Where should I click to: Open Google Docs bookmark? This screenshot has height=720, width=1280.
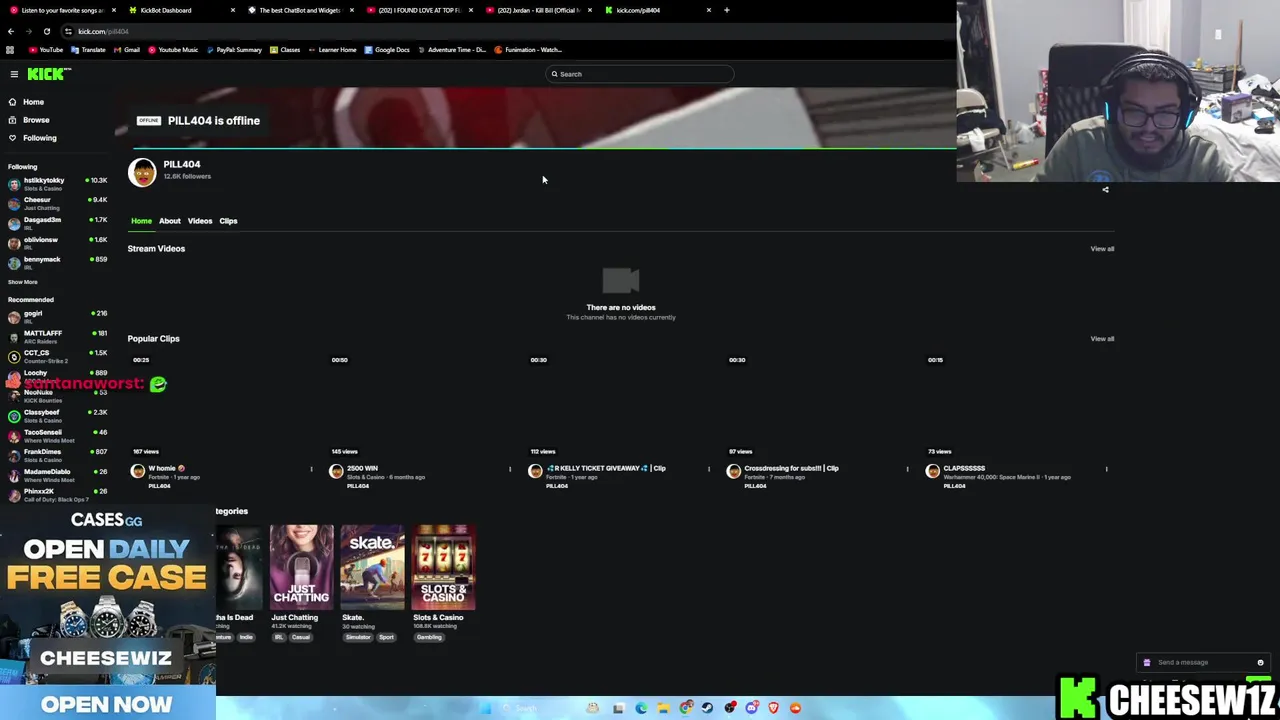coord(387,50)
